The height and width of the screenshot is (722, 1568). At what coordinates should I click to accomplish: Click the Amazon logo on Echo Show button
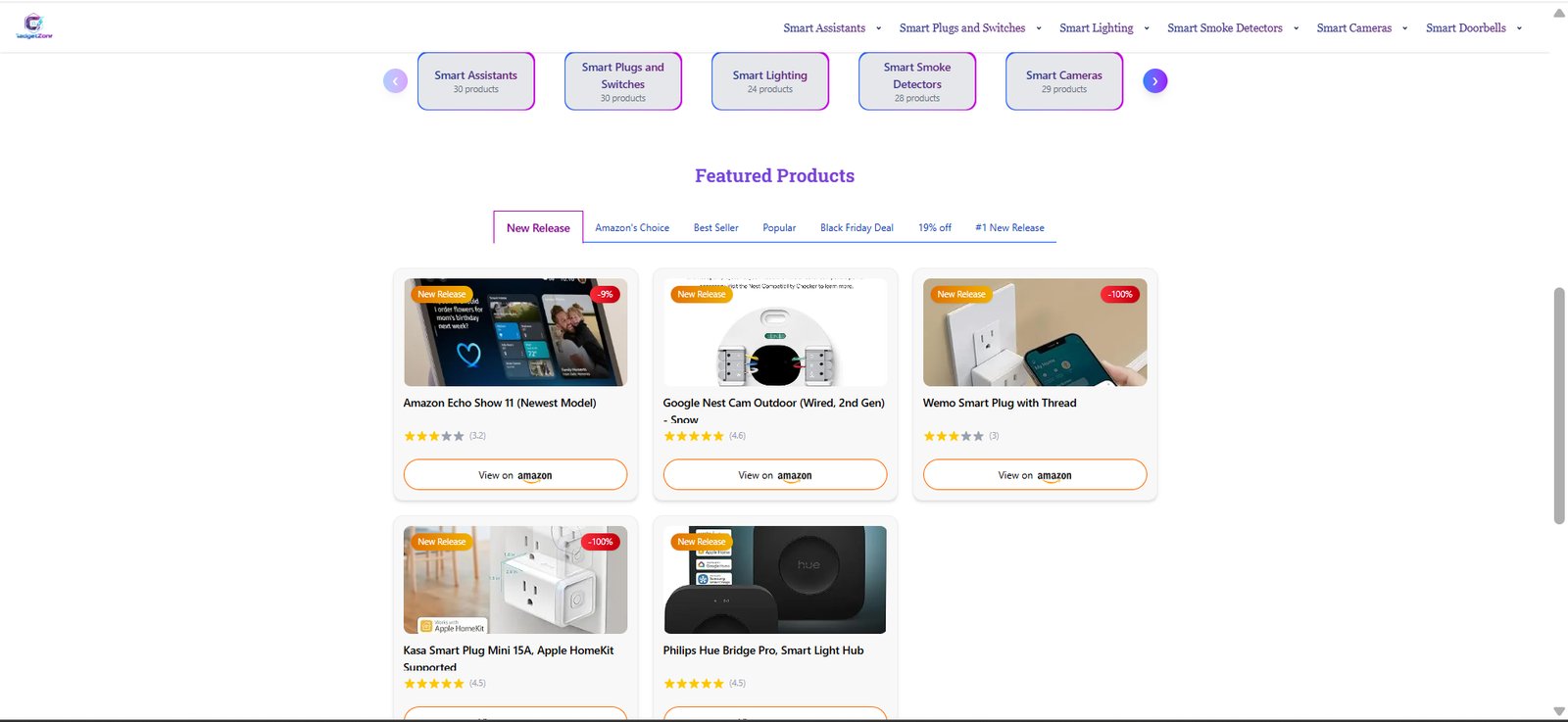pos(537,475)
